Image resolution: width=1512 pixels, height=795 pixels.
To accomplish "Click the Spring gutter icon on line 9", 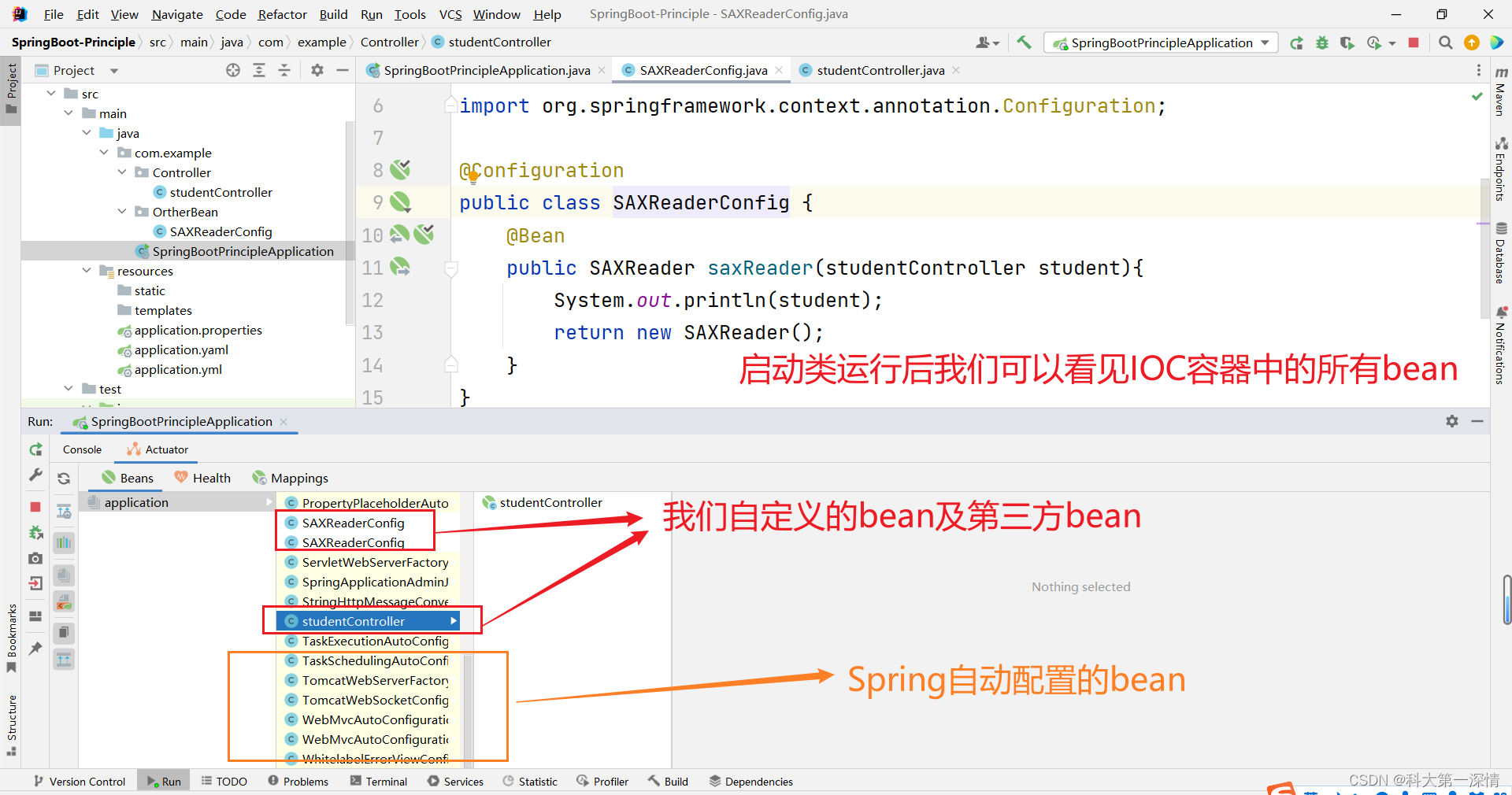I will coord(401,202).
